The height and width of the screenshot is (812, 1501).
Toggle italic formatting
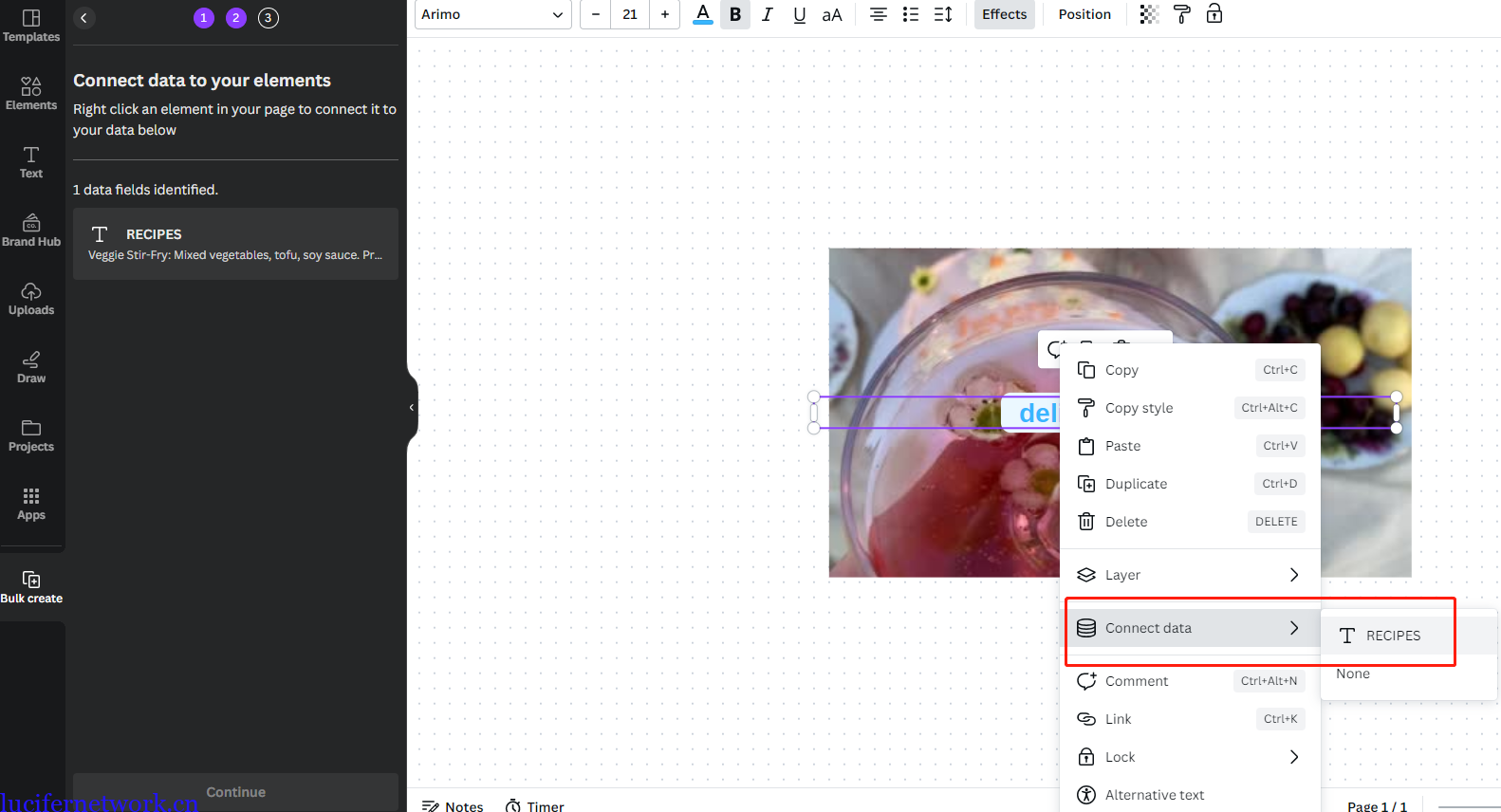tap(768, 14)
